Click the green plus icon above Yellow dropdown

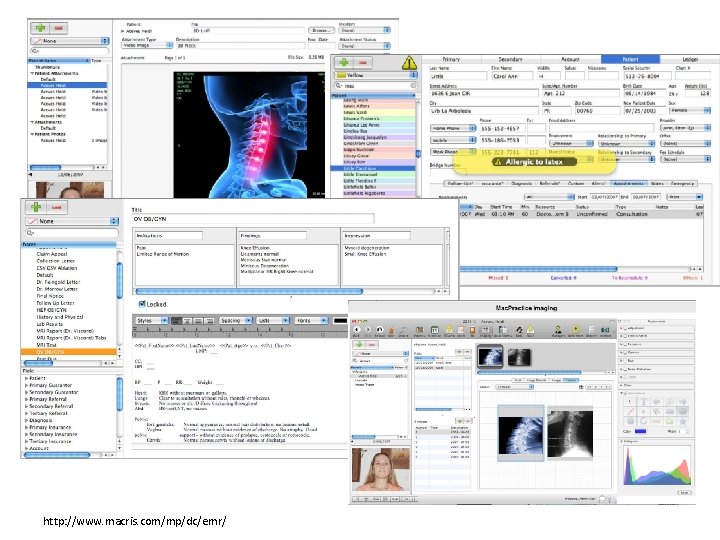(x=344, y=62)
